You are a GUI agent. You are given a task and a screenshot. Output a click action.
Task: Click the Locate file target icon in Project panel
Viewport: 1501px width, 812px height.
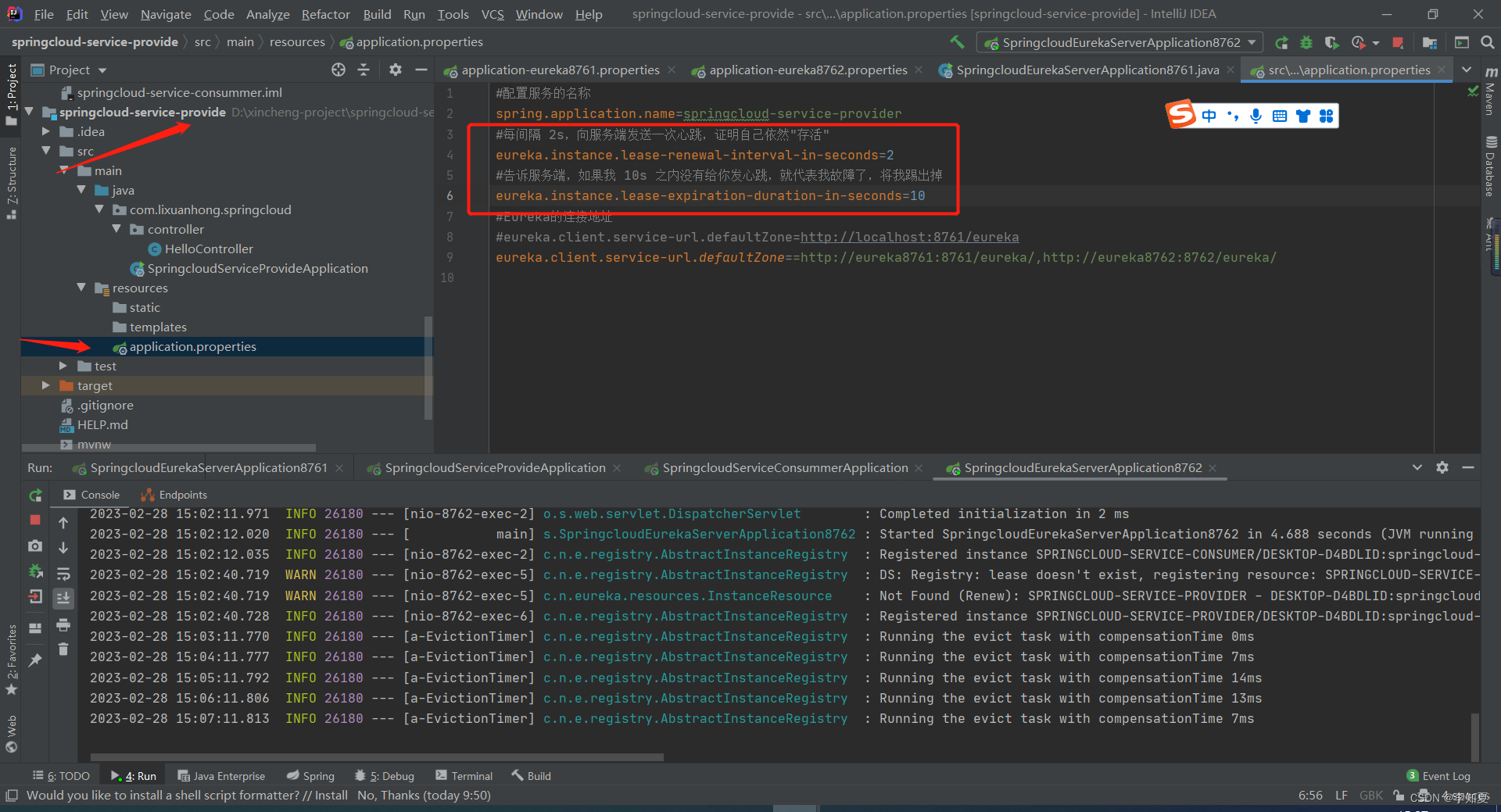coord(339,70)
